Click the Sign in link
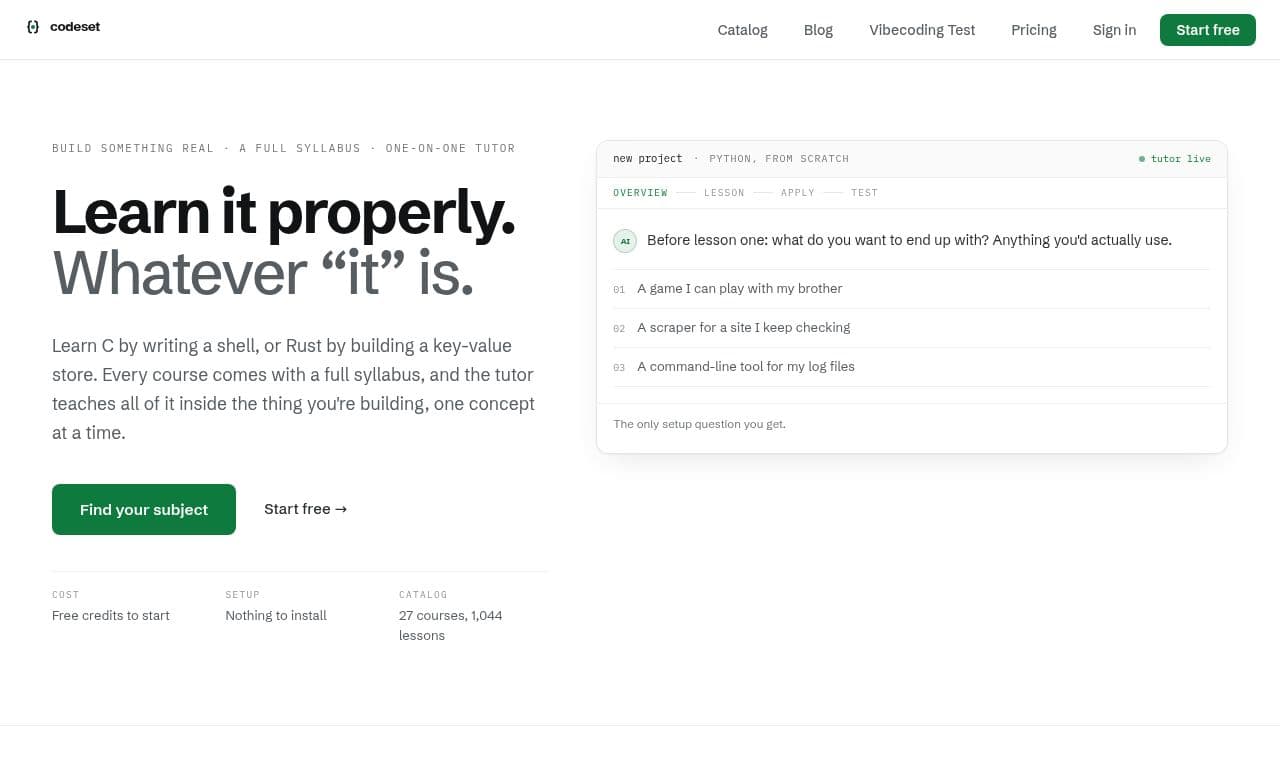Image resolution: width=1280 pixels, height=760 pixels. [x=1114, y=30]
